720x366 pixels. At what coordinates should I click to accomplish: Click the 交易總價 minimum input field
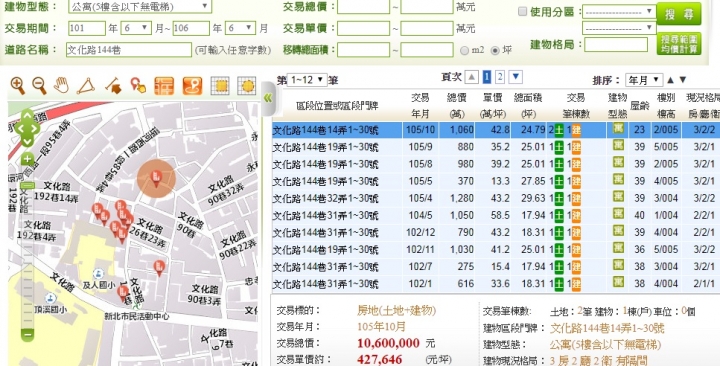[363, 7]
